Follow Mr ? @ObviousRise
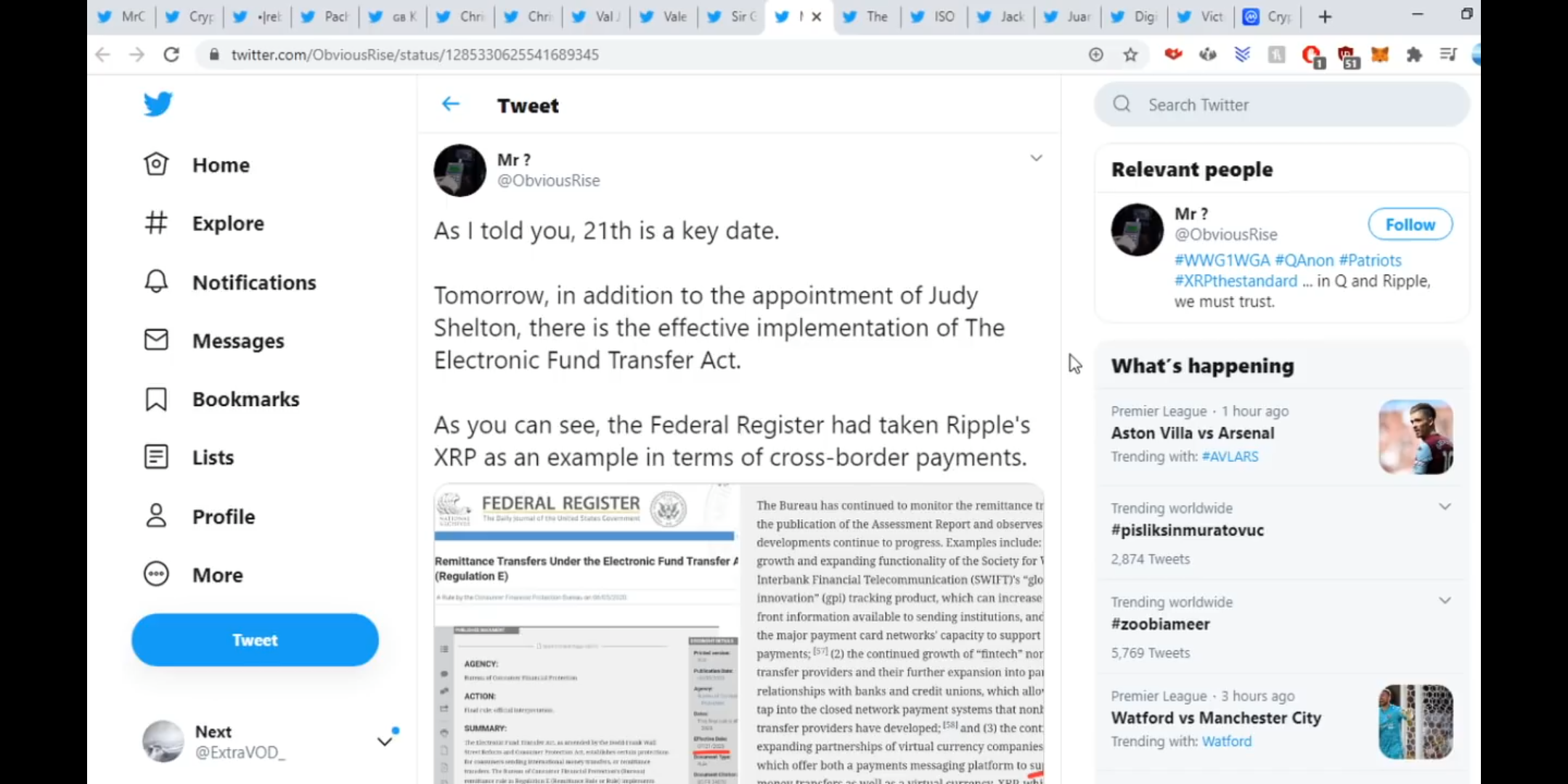The image size is (1568, 784). click(x=1410, y=224)
